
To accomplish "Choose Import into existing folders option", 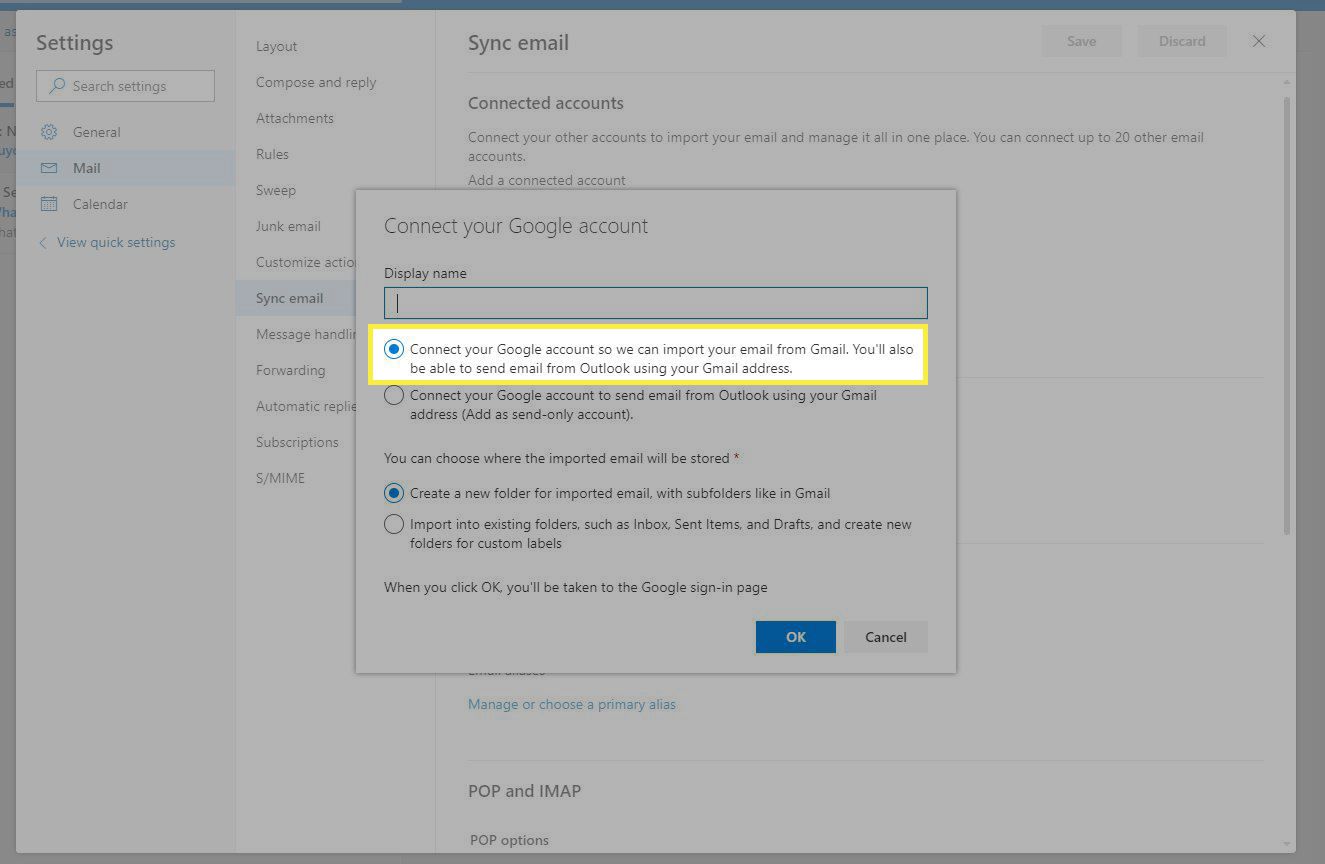I will click(x=394, y=524).
